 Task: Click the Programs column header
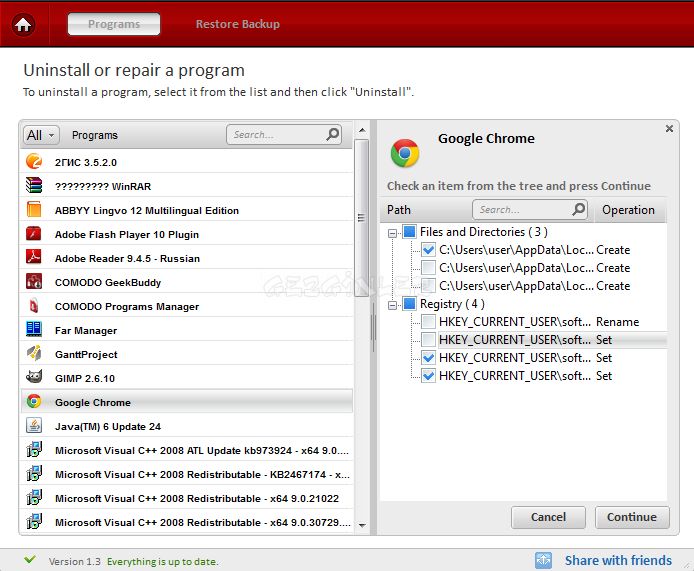click(x=95, y=135)
